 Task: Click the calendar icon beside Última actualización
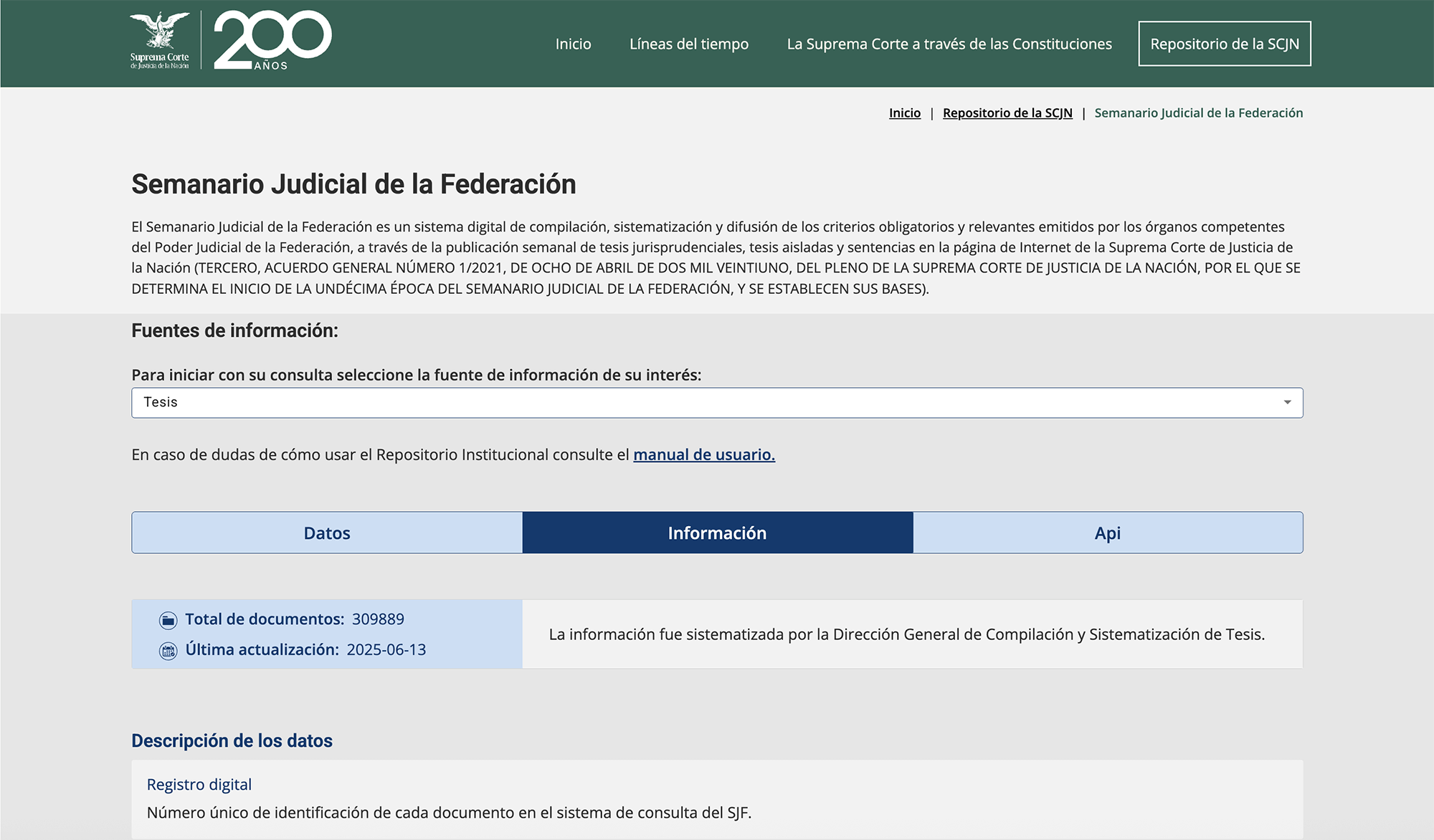point(168,651)
